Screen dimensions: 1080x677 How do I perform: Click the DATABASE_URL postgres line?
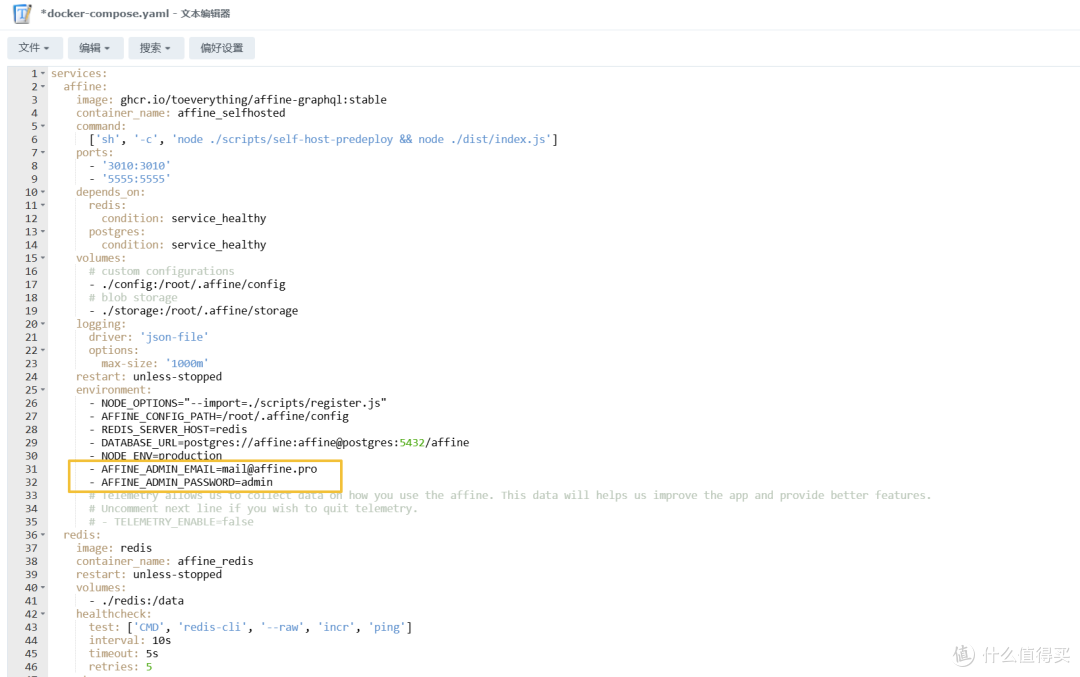click(279, 442)
